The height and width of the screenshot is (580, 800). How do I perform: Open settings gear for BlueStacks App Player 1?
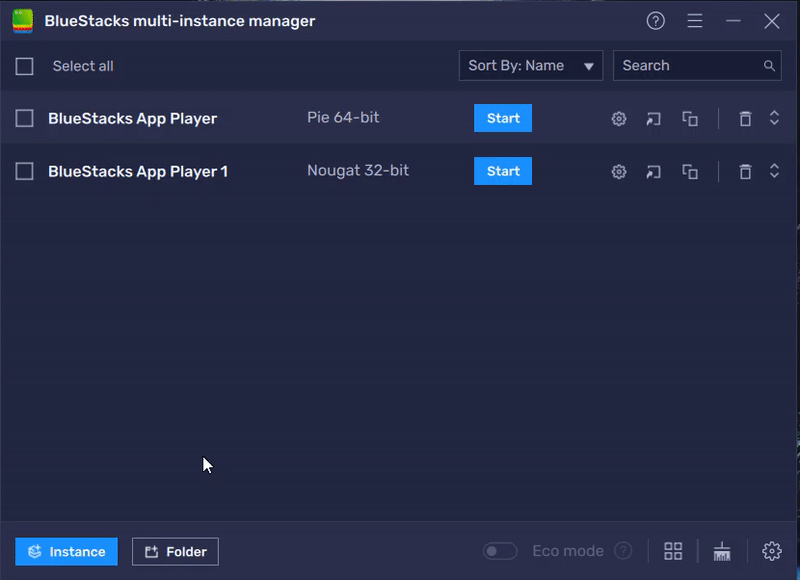point(619,172)
